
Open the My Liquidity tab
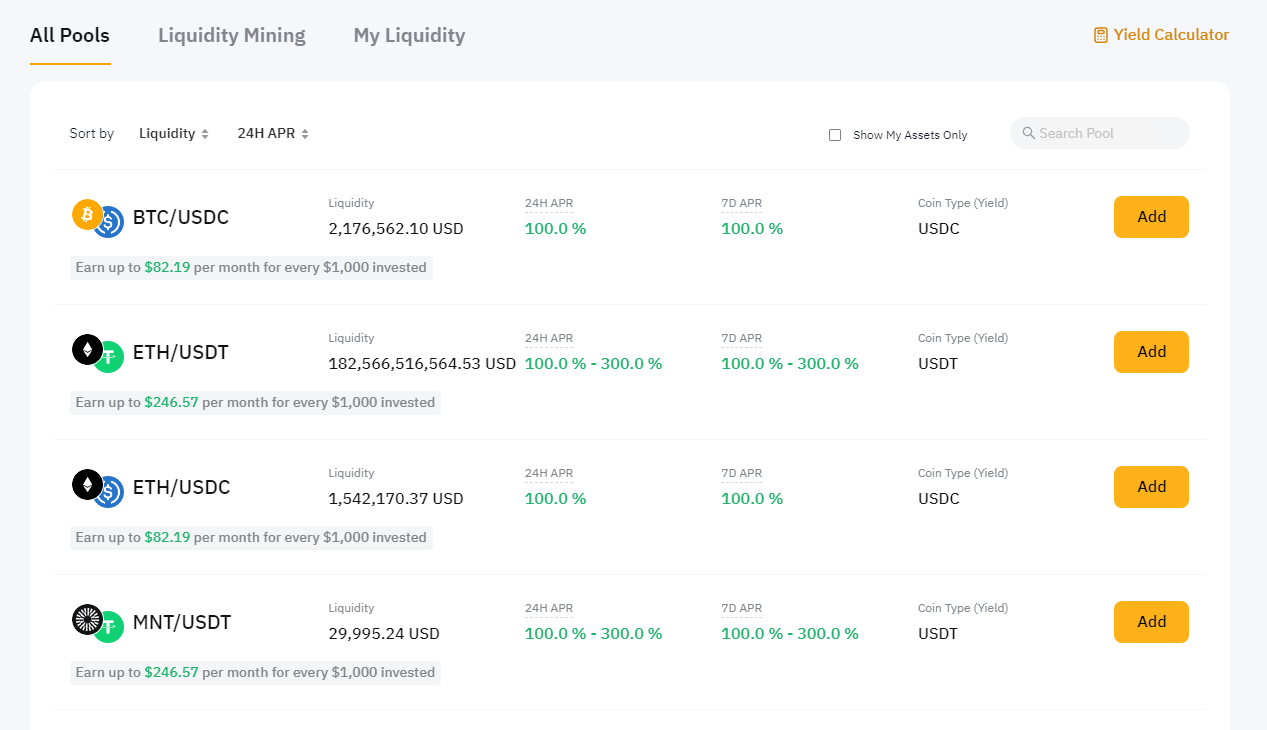coord(409,35)
